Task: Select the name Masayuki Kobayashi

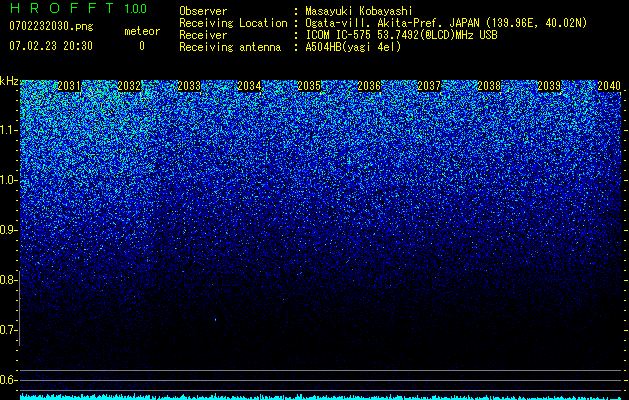Action: tap(359, 11)
